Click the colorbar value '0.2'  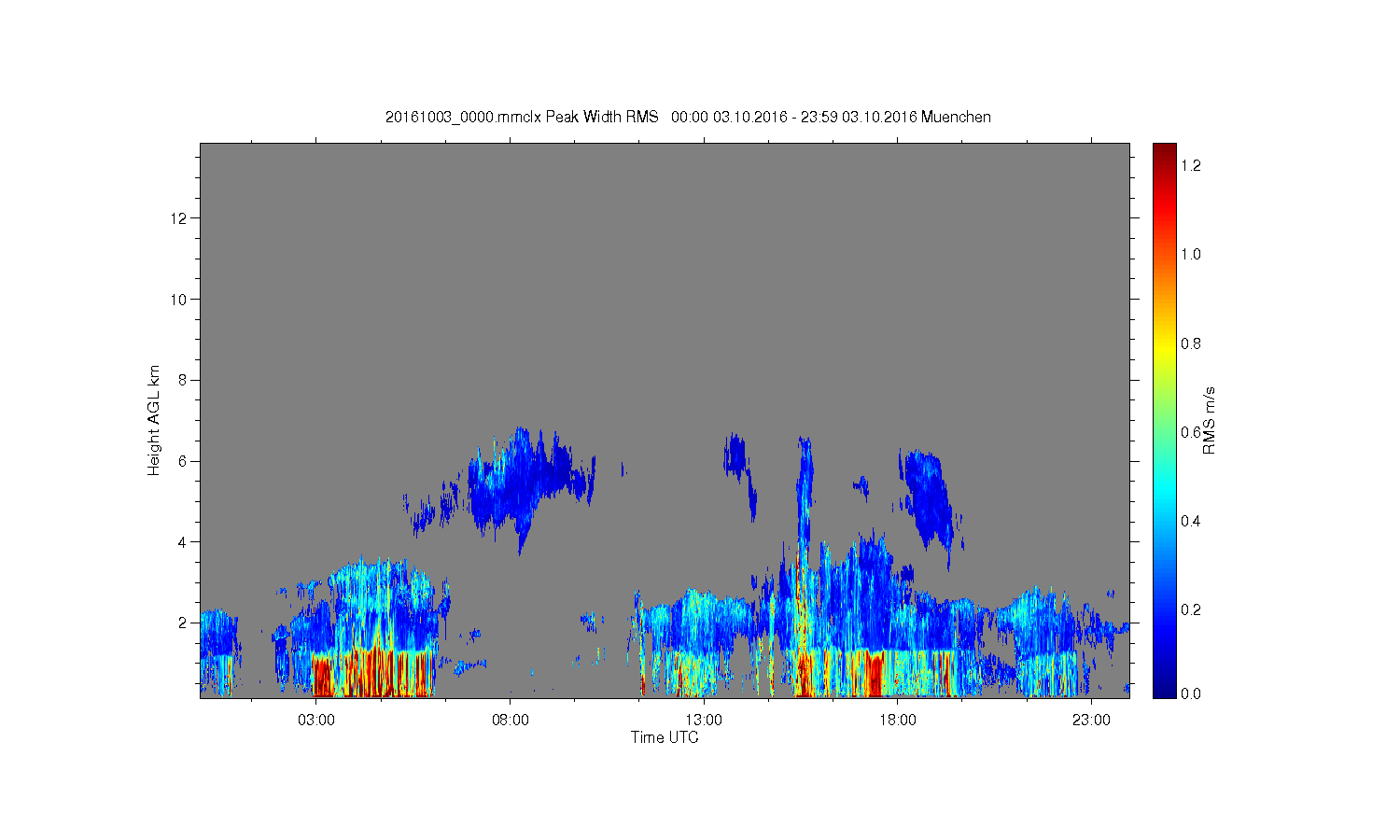[x=1190, y=609]
